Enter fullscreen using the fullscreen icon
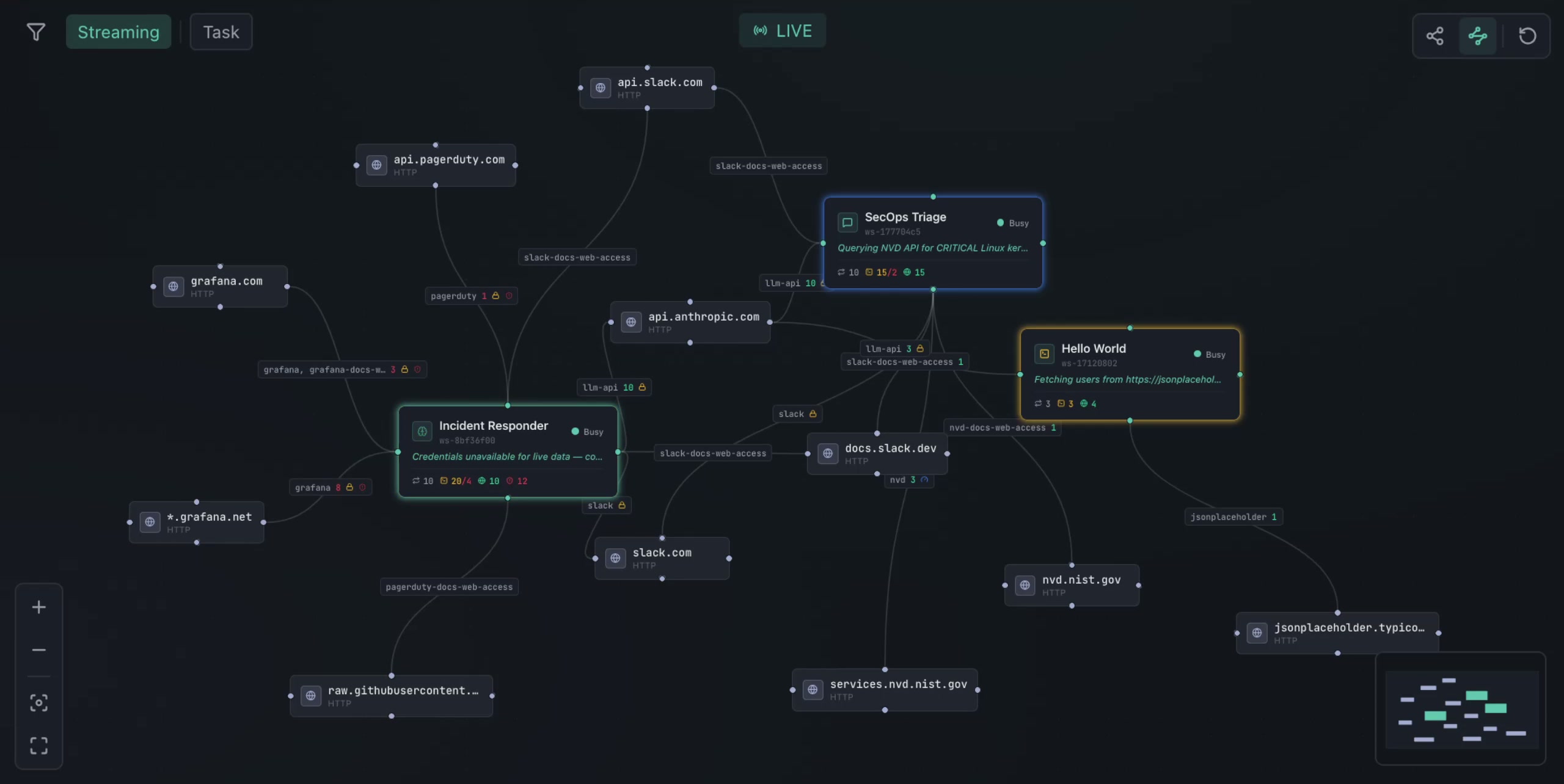Viewport: 1564px width, 784px height. (38, 745)
